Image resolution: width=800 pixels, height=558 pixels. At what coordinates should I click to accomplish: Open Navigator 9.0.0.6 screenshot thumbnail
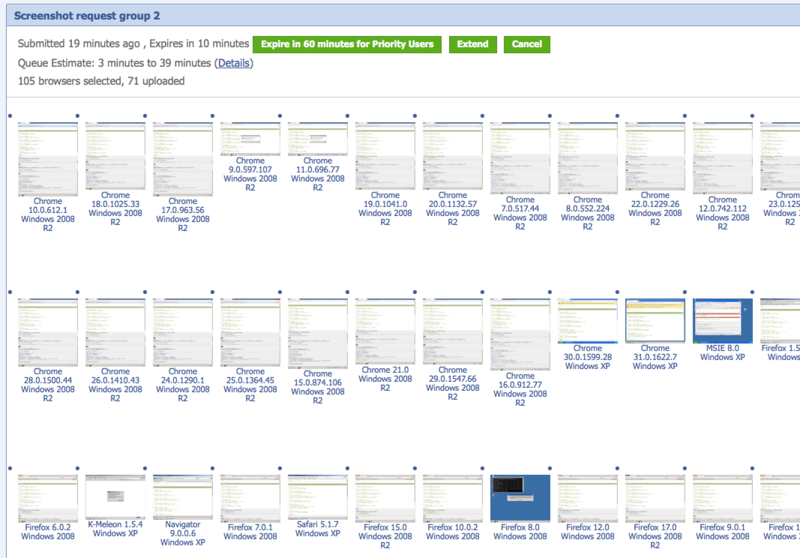point(183,497)
